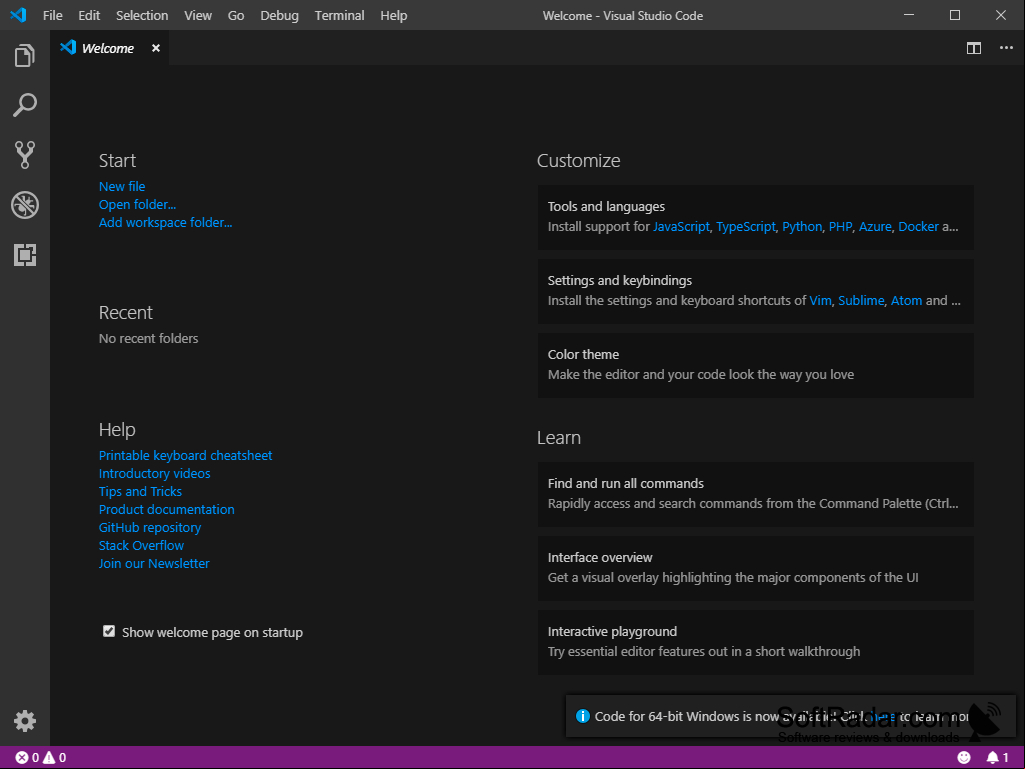Click the VS Code logo in title bar
1025x769 pixels.
18,15
